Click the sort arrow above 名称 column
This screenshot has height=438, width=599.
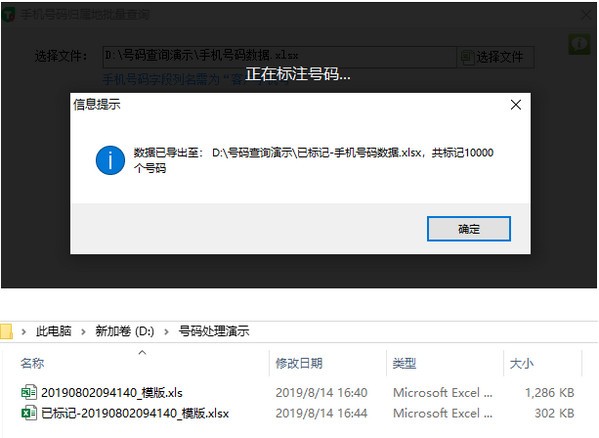[x=142, y=352]
